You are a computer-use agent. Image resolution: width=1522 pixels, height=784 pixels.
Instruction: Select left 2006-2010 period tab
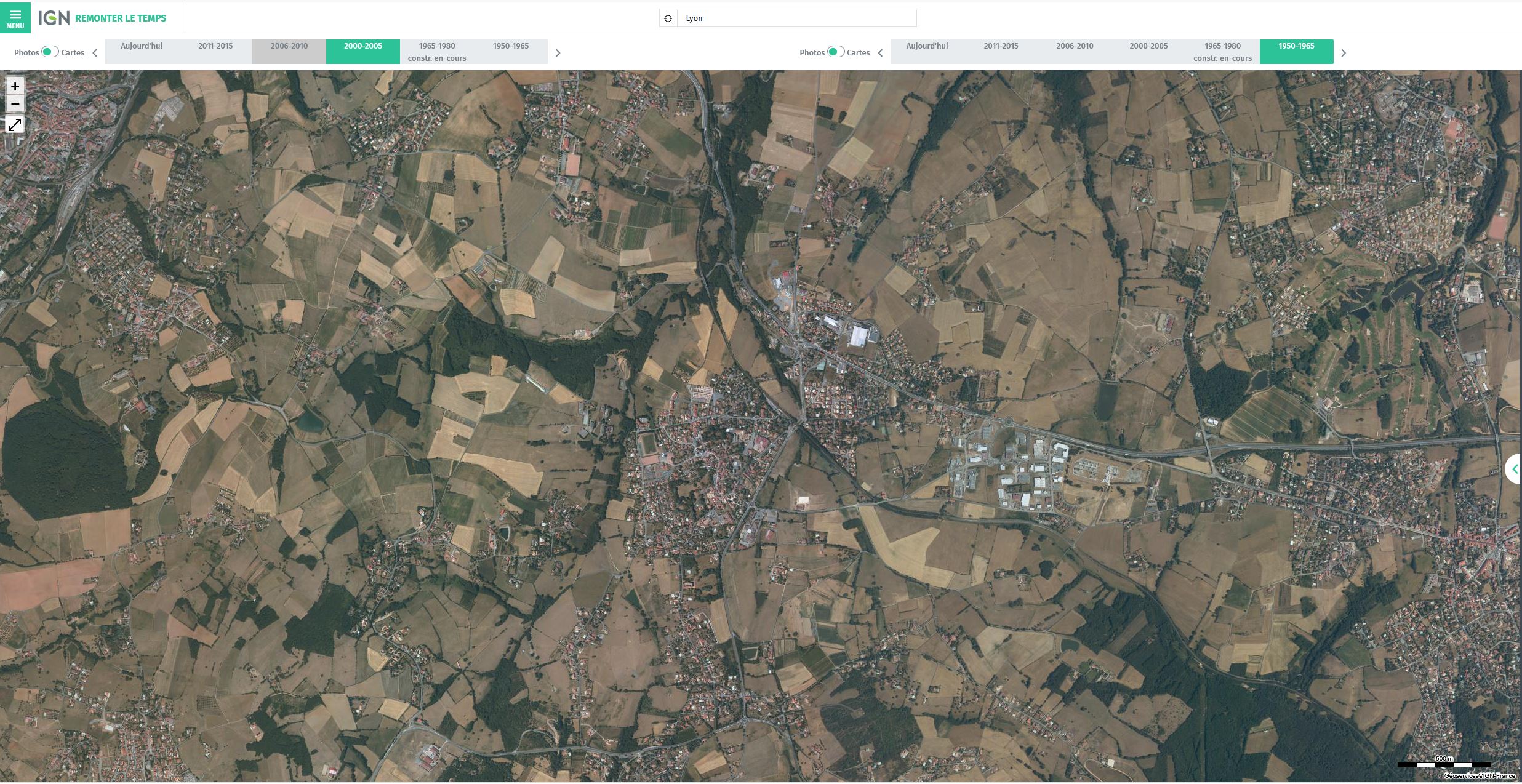coord(289,51)
